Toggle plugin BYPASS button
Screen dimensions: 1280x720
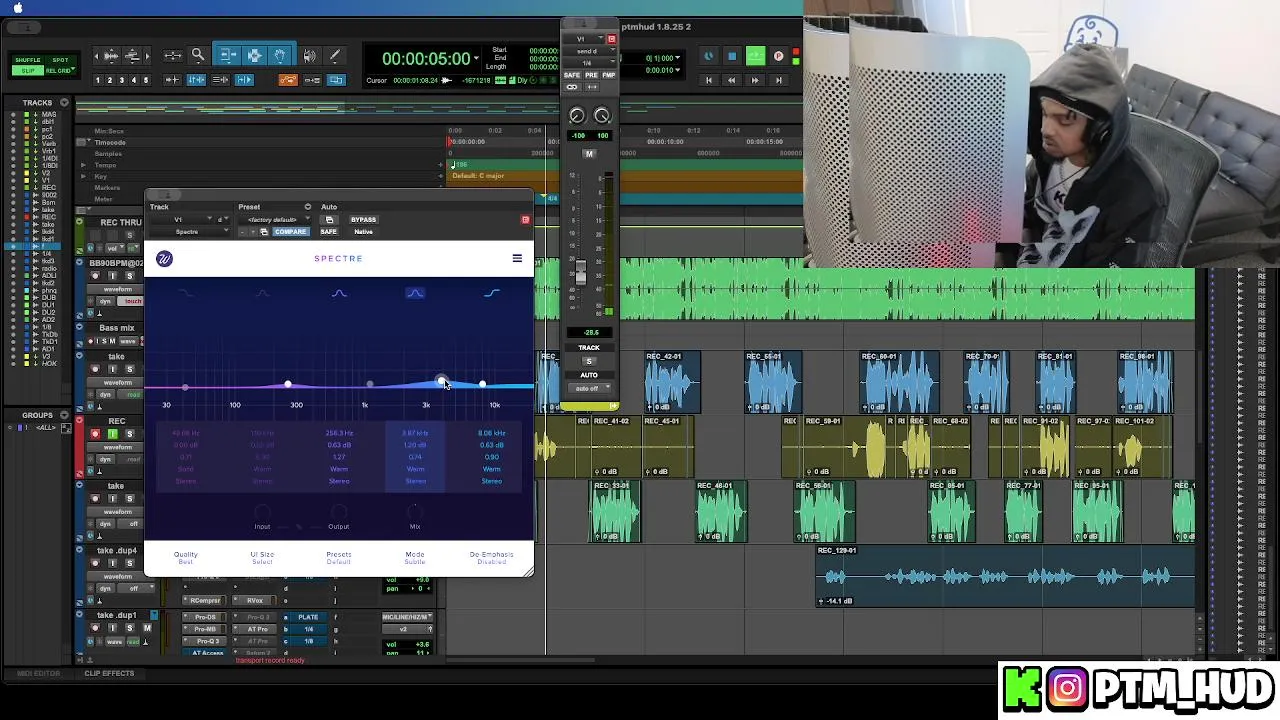pyautogui.click(x=363, y=220)
